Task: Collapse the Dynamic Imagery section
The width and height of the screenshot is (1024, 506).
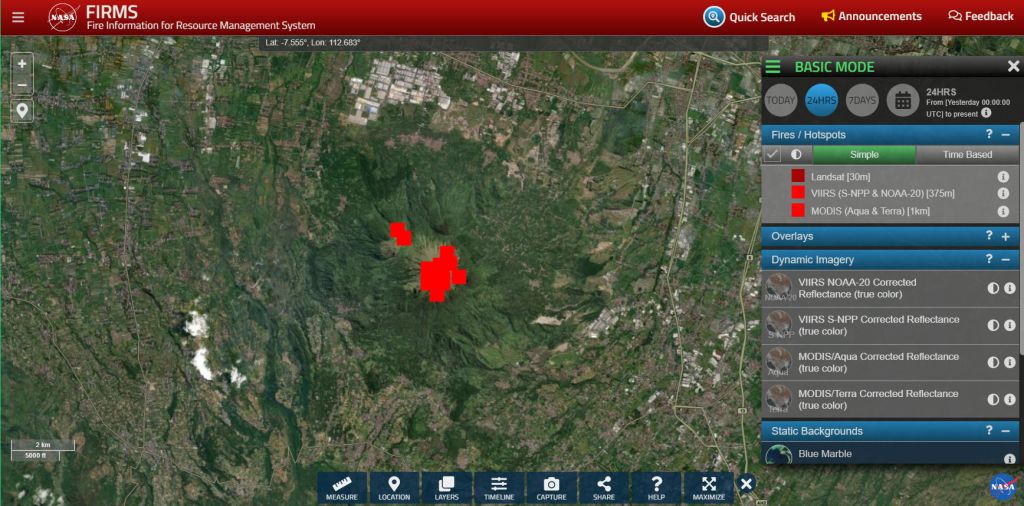Action: pos(1006,259)
